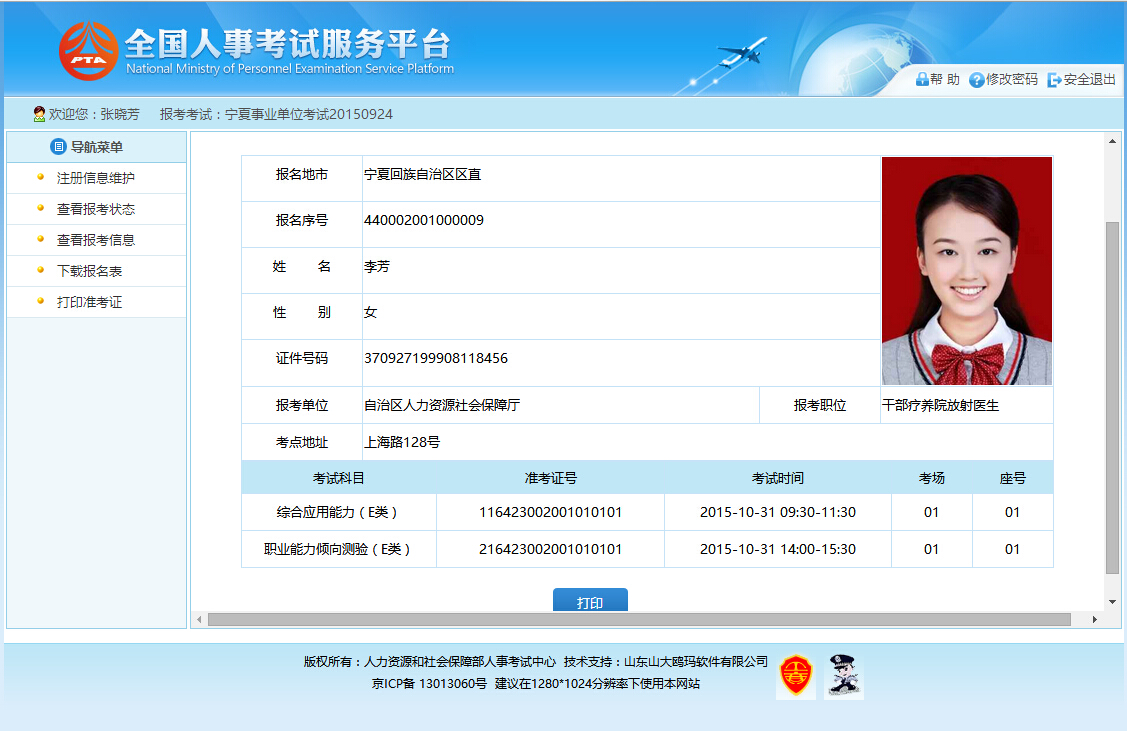Click the welcome user avatar icon
The image size is (1127, 731).
39,115
